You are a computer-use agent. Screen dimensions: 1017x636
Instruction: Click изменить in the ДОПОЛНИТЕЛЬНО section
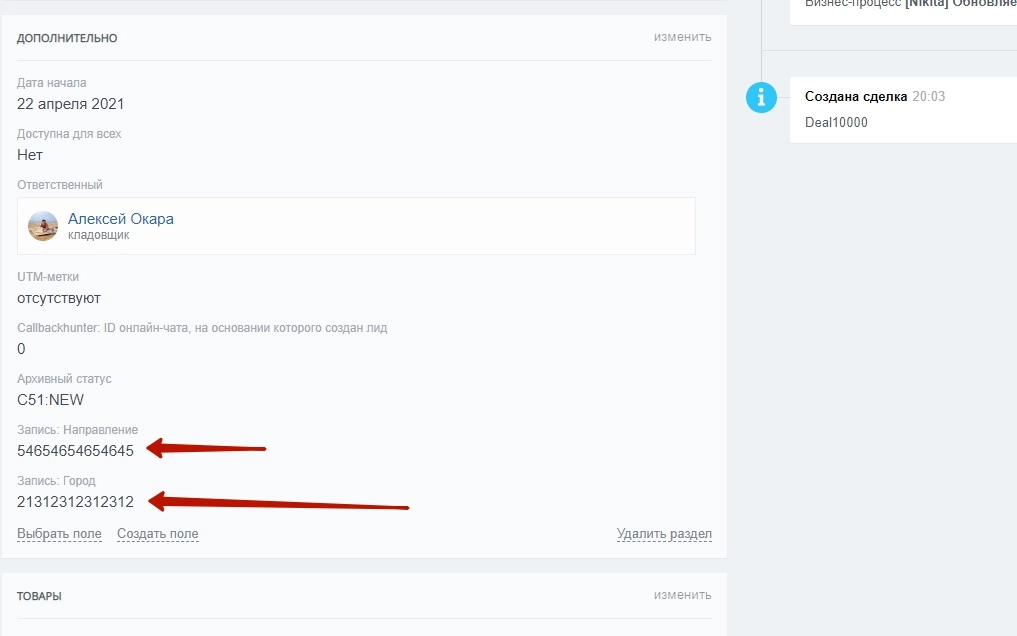[x=682, y=37]
